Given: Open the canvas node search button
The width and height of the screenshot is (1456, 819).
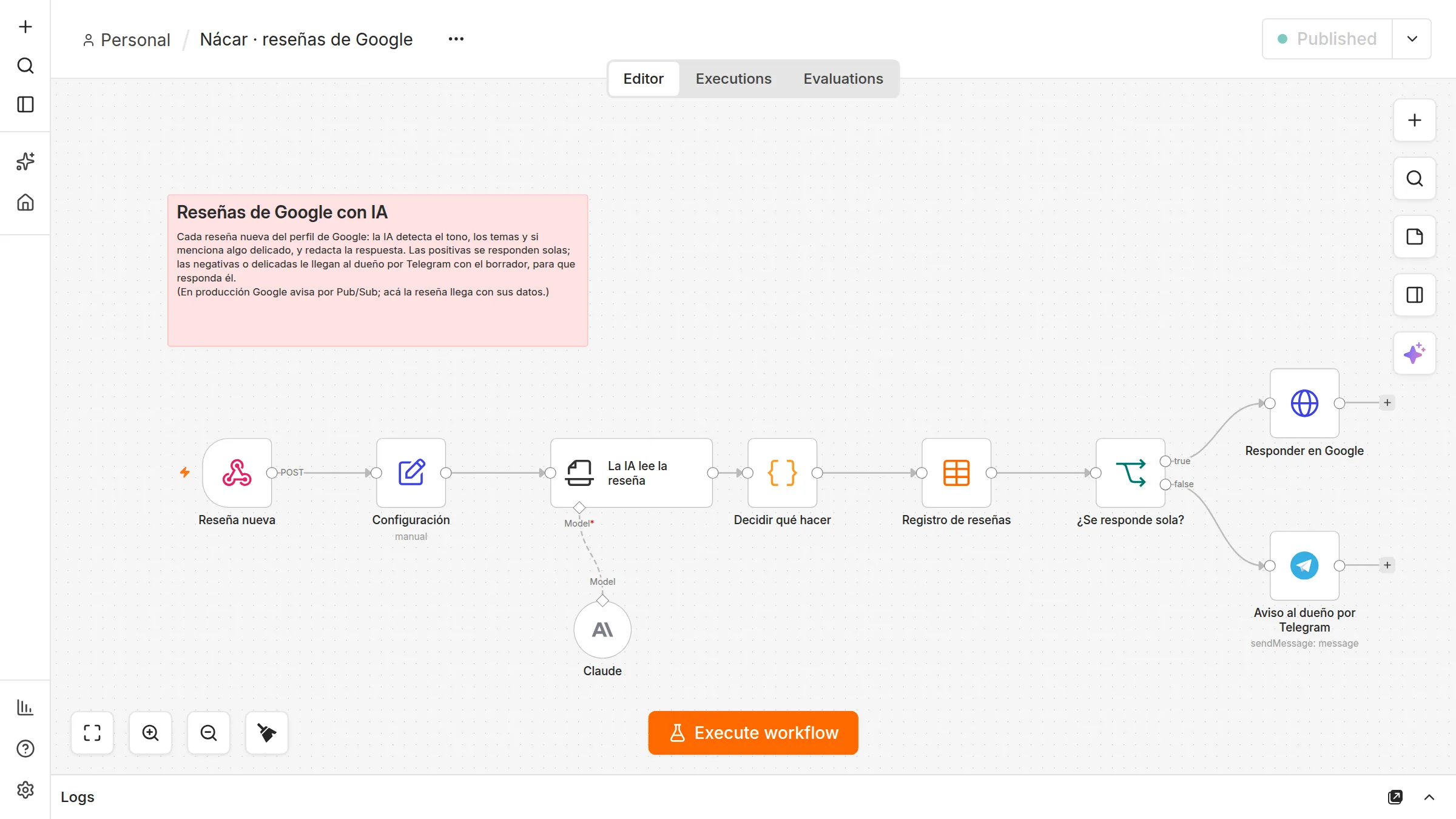Looking at the screenshot, I should (1415, 178).
